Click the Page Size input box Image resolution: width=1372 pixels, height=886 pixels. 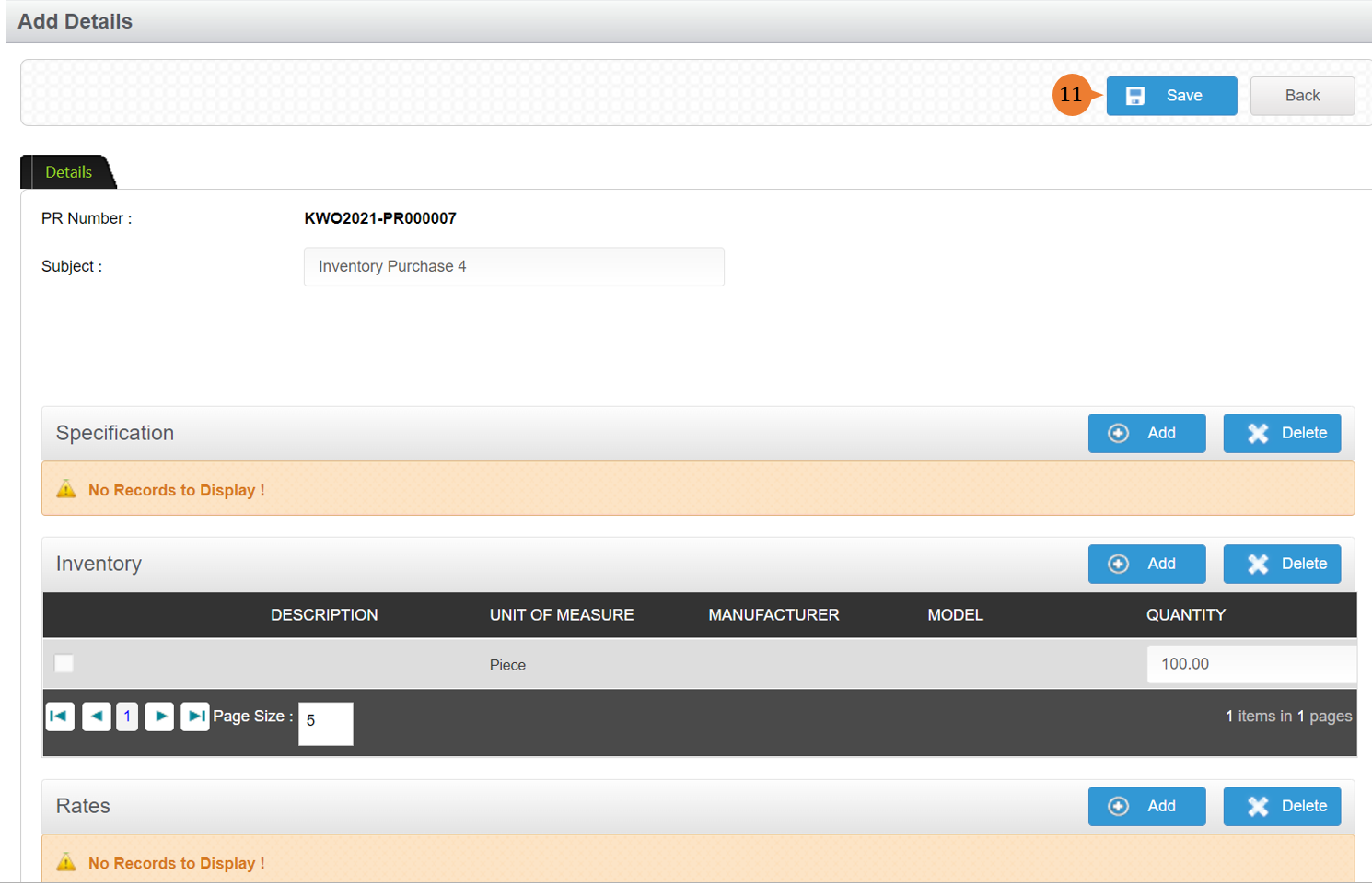pos(326,723)
